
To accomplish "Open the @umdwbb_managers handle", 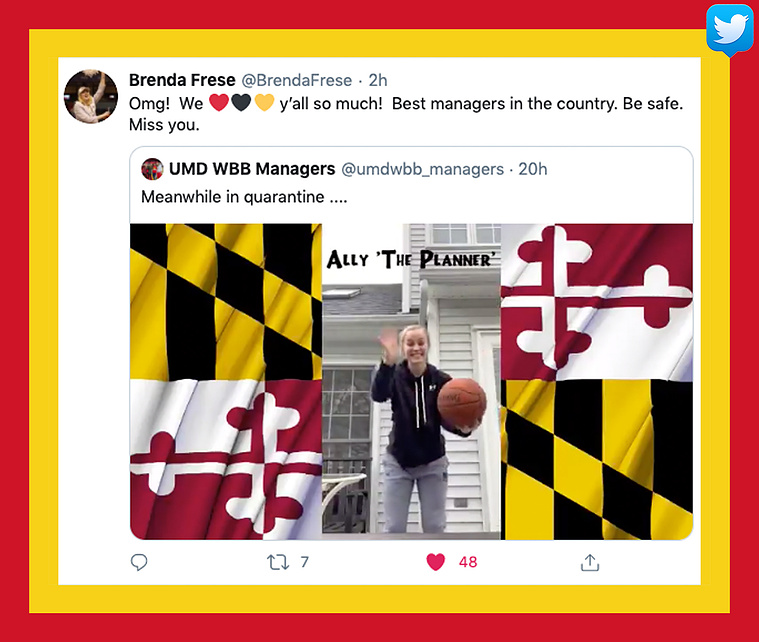I will click(x=423, y=169).
